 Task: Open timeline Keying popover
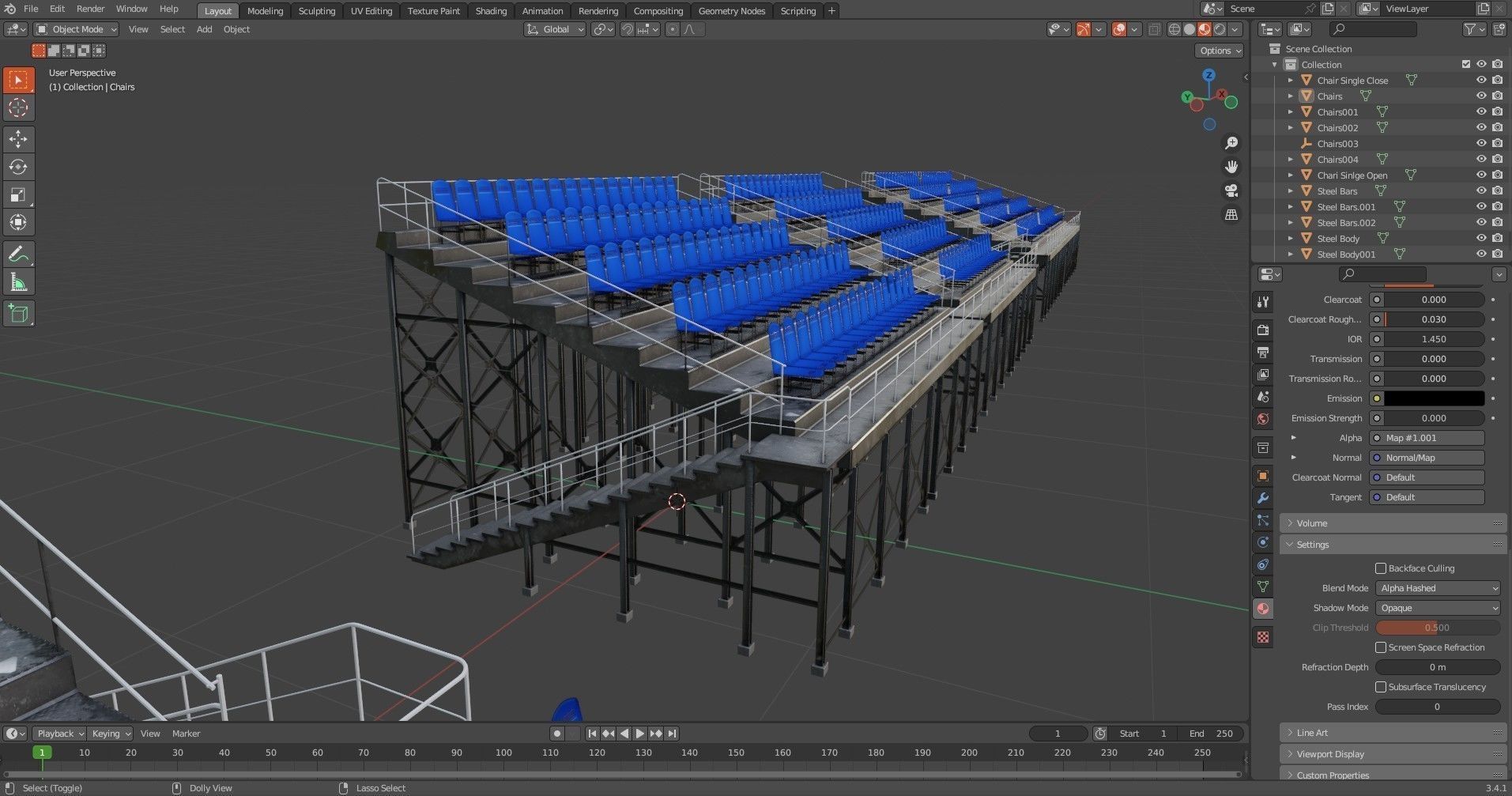pos(110,734)
